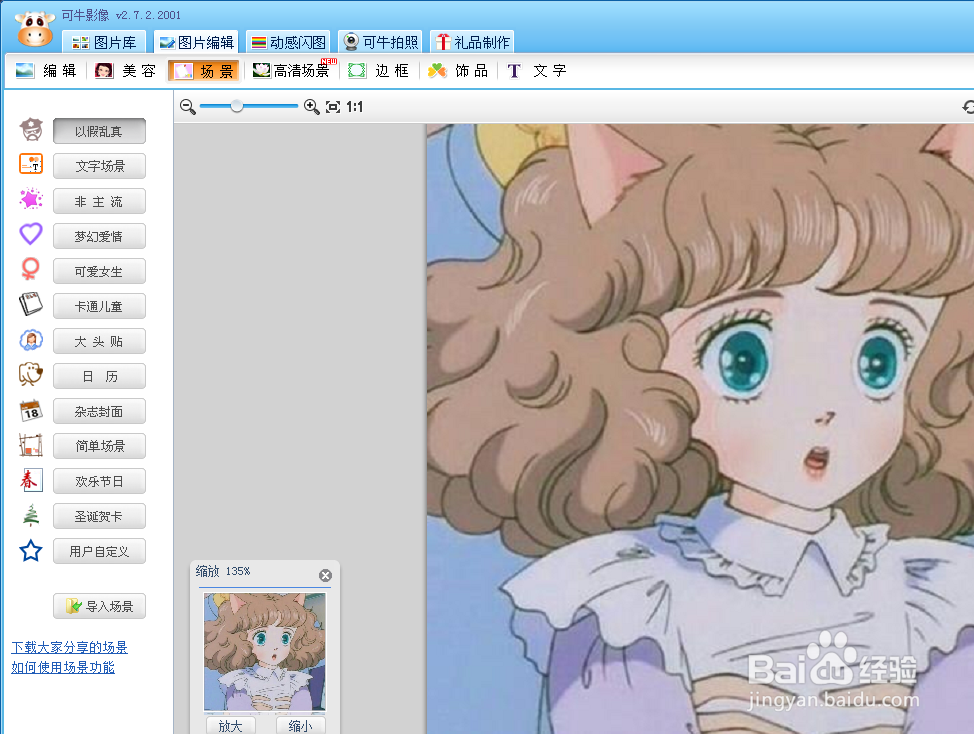974x734 pixels.
Task: Click the navigator preview thumbnail
Action: (x=265, y=651)
